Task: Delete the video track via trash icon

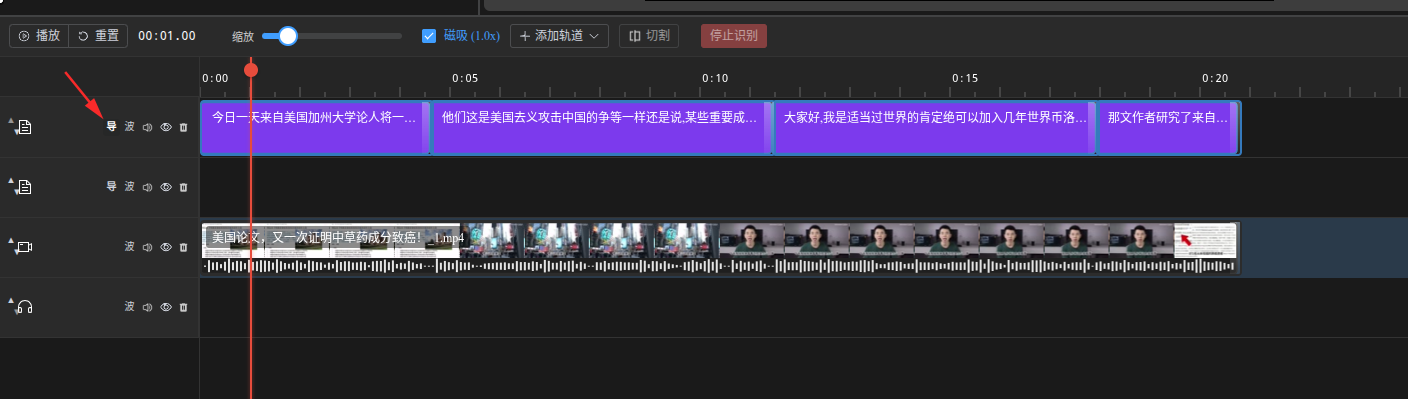Action: click(183, 247)
